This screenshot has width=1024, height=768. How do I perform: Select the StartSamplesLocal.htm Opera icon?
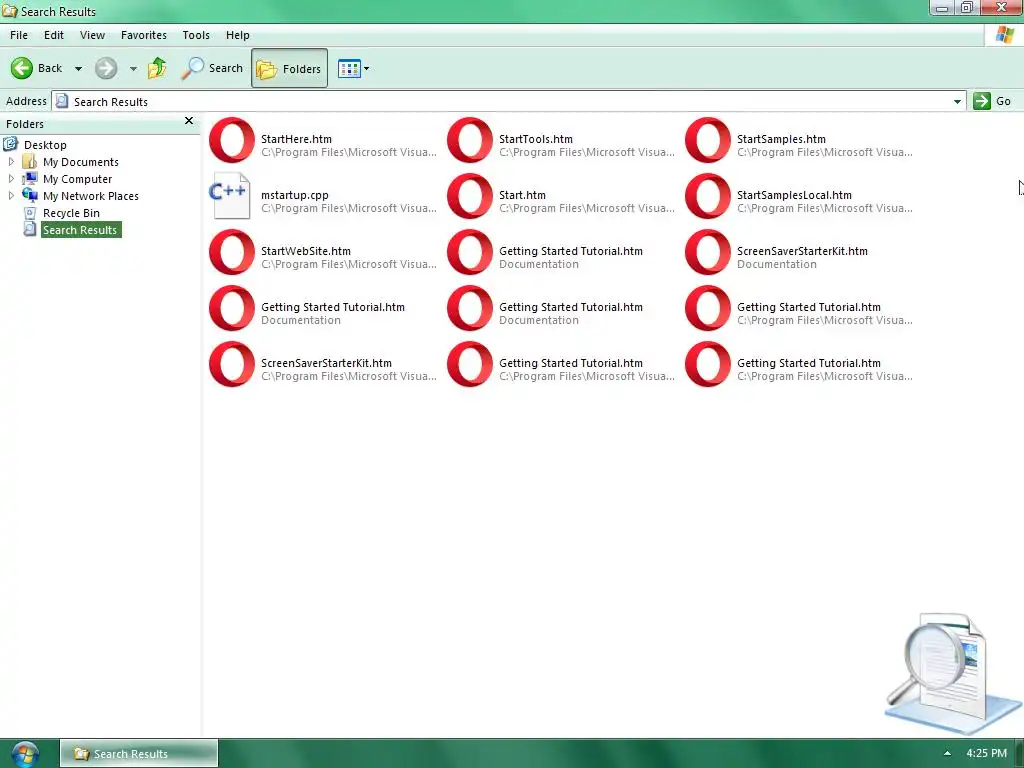pos(707,196)
